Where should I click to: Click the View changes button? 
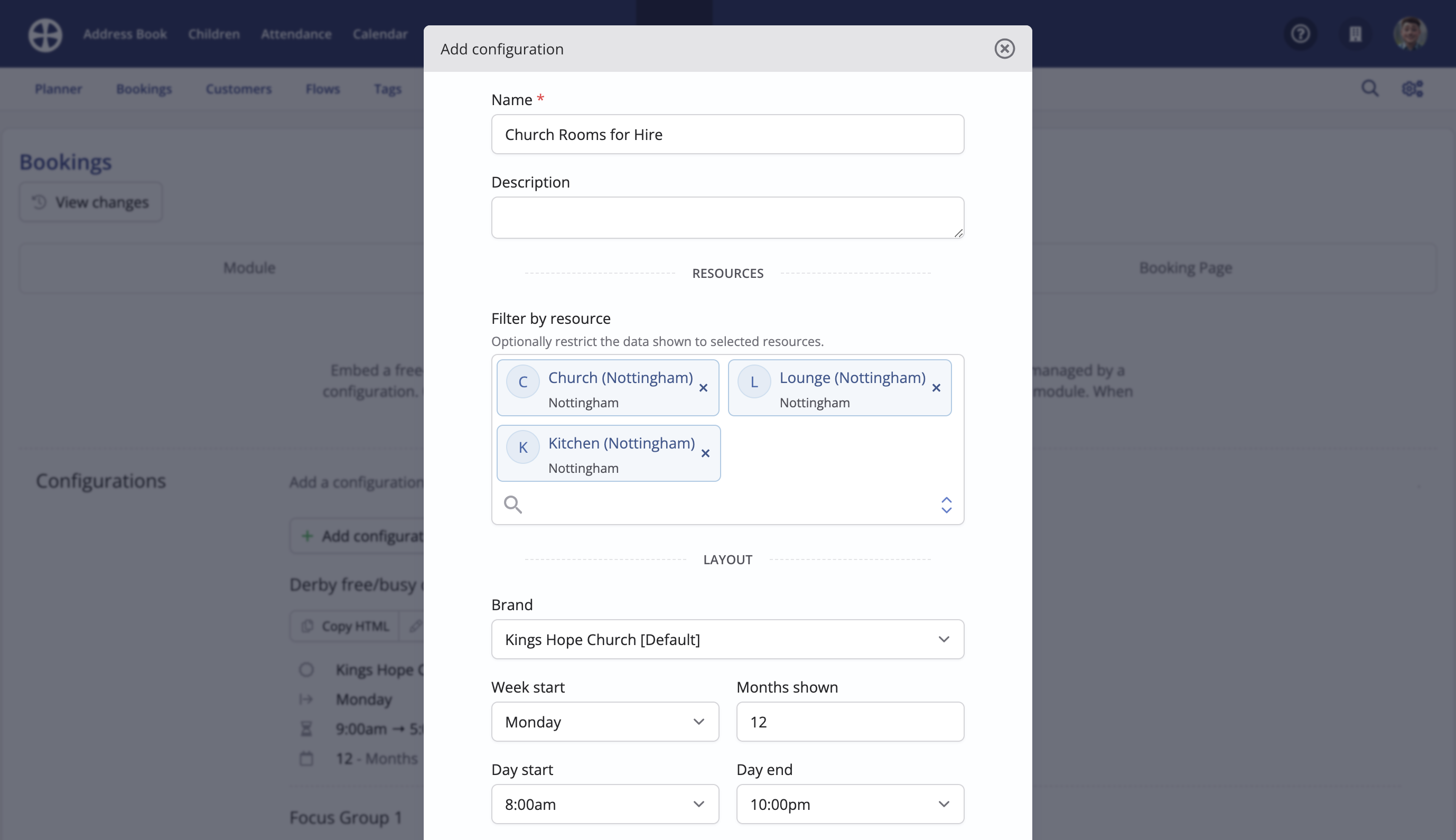click(x=91, y=202)
